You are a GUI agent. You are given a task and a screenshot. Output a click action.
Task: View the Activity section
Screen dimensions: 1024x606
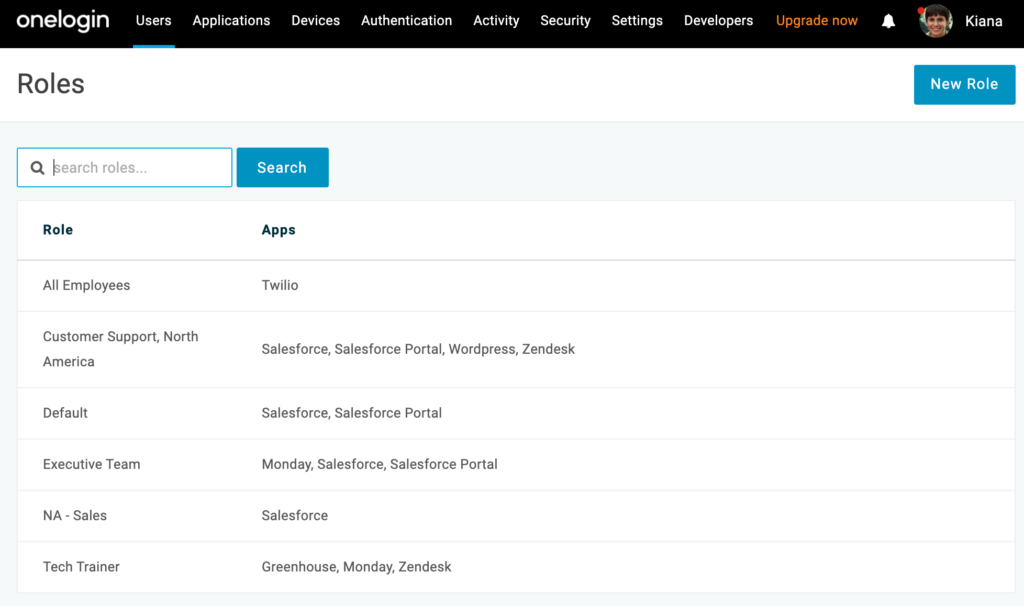pos(496,20)
